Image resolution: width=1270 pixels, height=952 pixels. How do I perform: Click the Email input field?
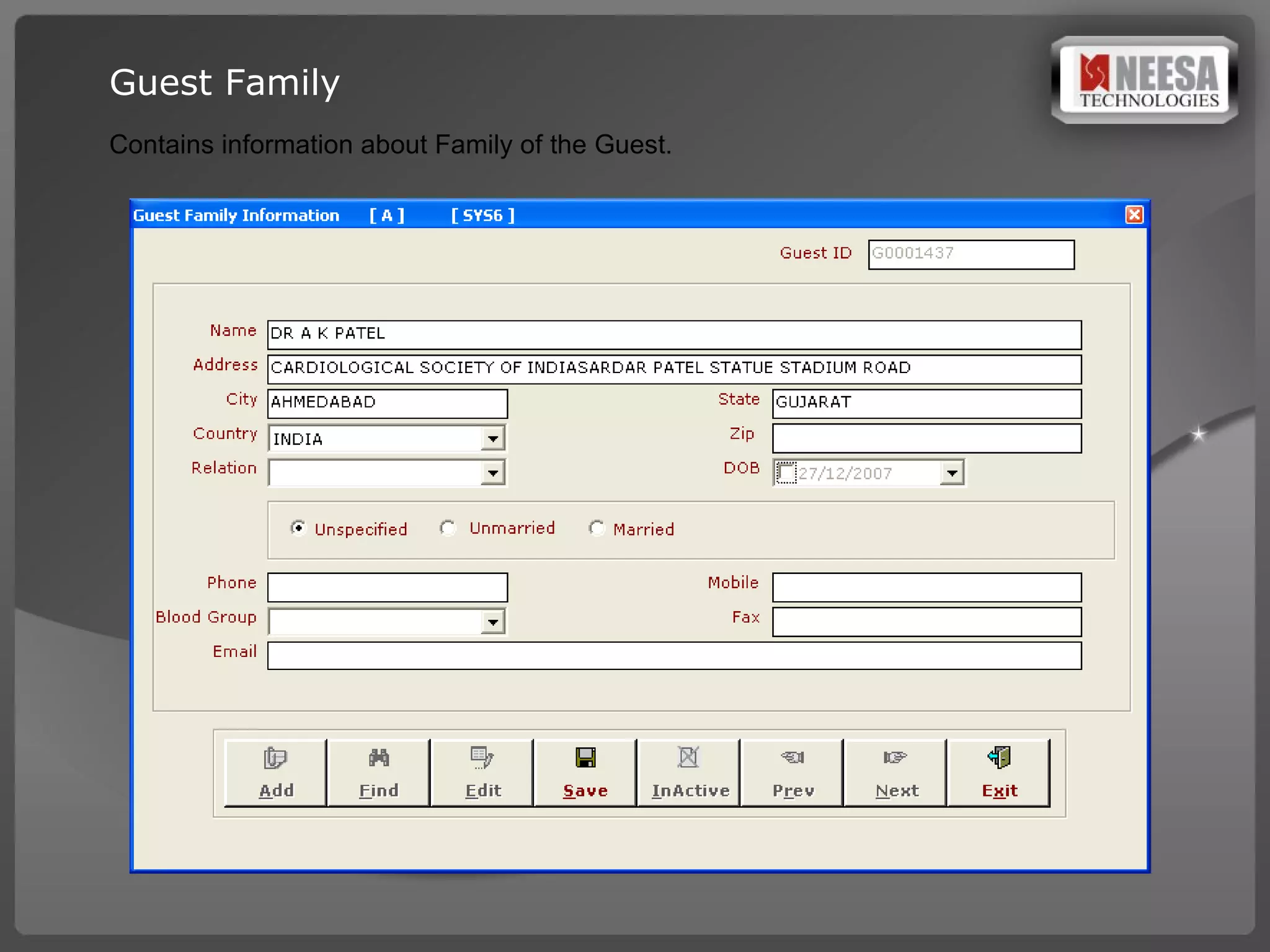(x=674, y=656)
